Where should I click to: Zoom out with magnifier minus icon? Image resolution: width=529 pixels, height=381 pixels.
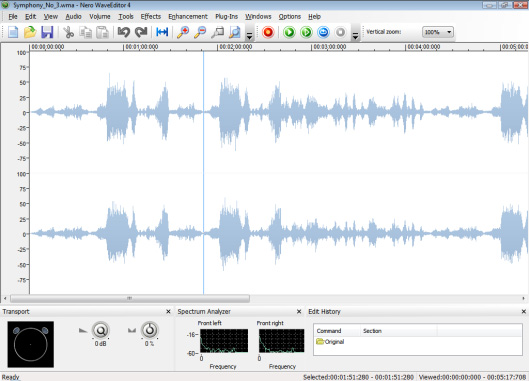[x=200, y=32]
